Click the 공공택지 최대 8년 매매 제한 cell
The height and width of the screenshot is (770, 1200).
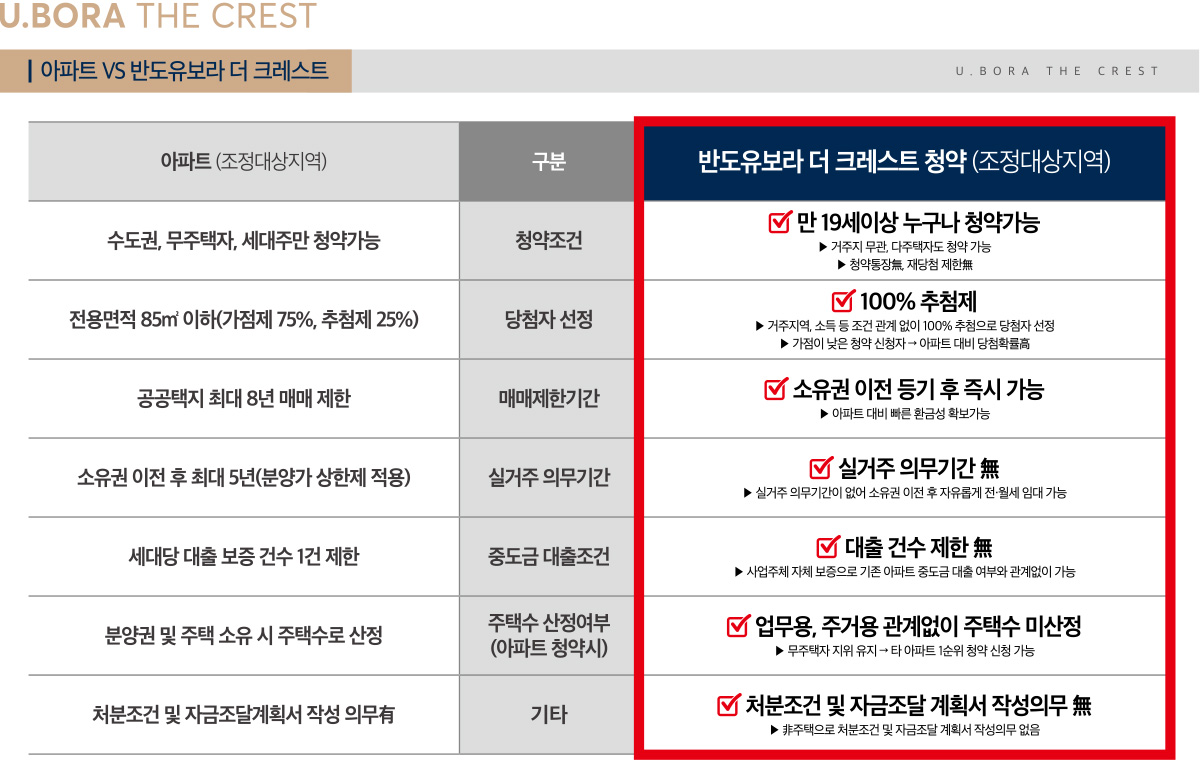(243, 399)
